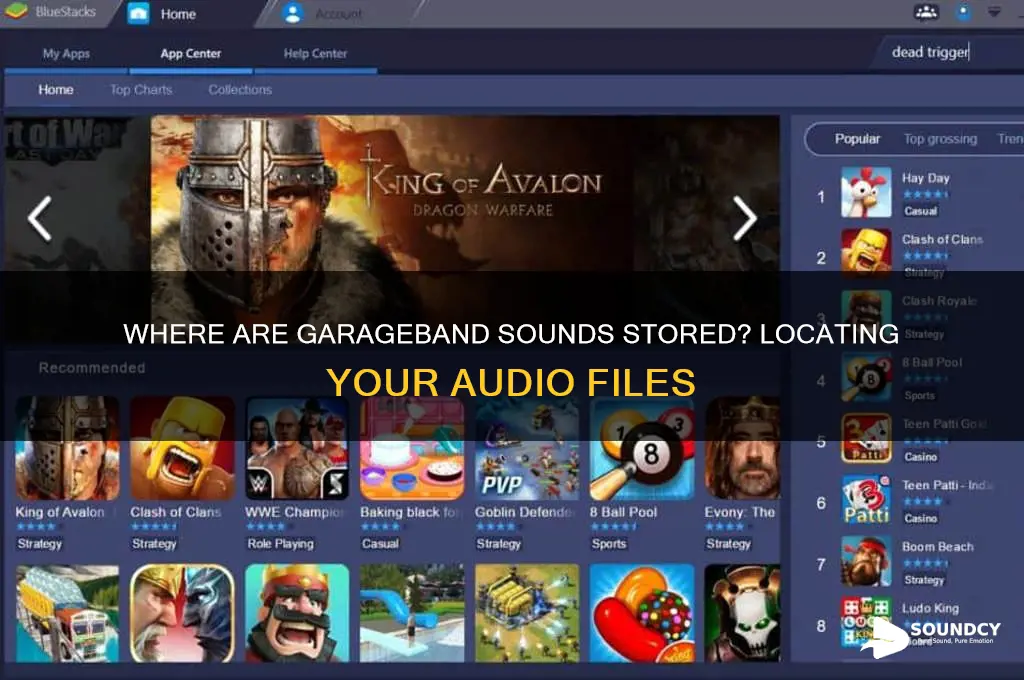Select the Top grossing ranking tab
This screenshot has width=1024, height=680.
tap(940, 139)
